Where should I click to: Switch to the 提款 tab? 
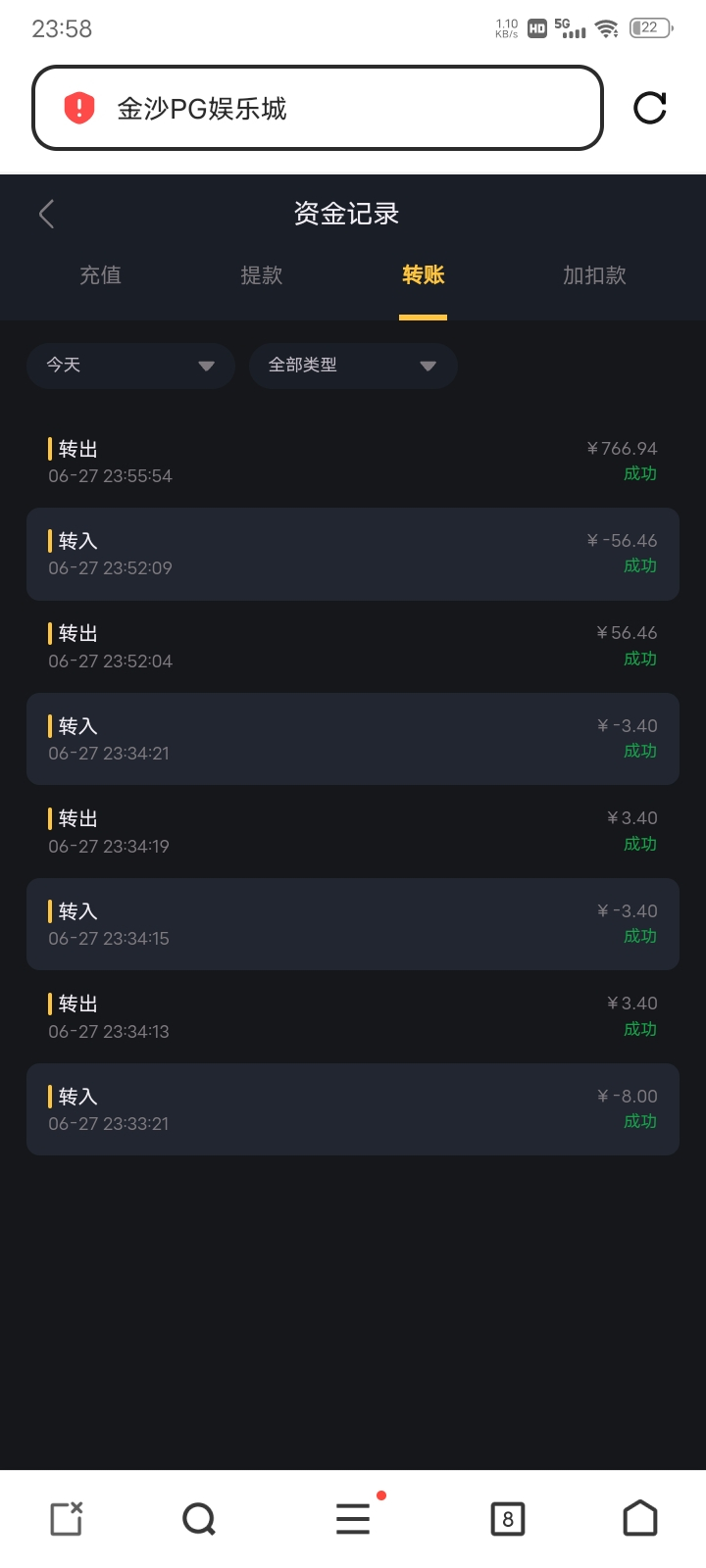pos(262,275)
